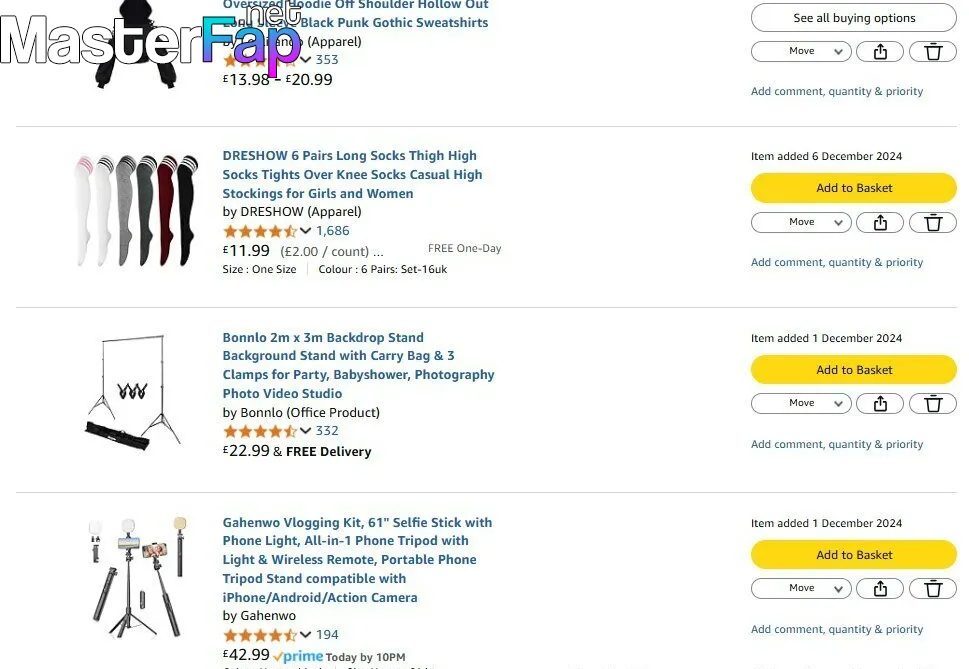Expand rating breakdown arrow for Bonnlo stand

pos(305,431)
